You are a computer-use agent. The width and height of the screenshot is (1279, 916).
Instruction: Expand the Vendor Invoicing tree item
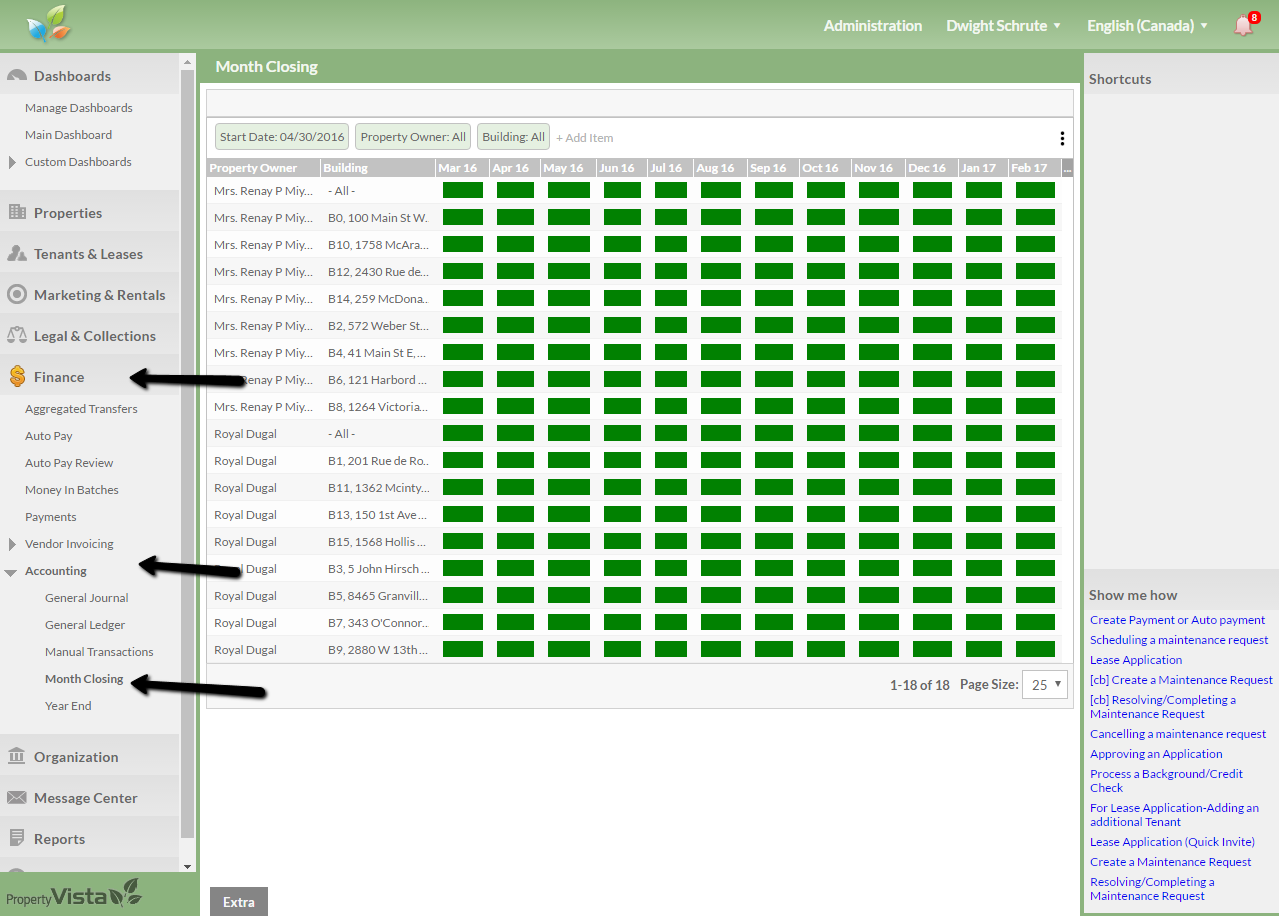tap(12, 544)
